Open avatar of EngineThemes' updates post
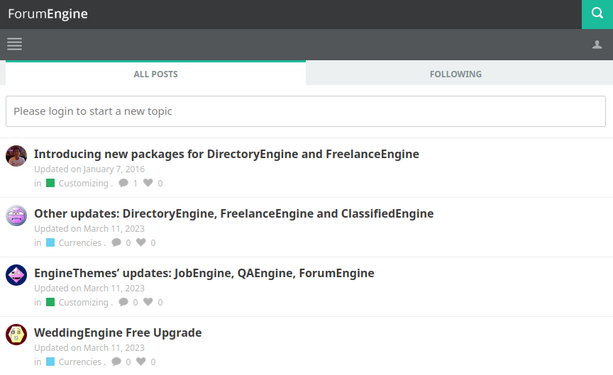This screenshot has height=375, width=613. [x=16, y=275]
